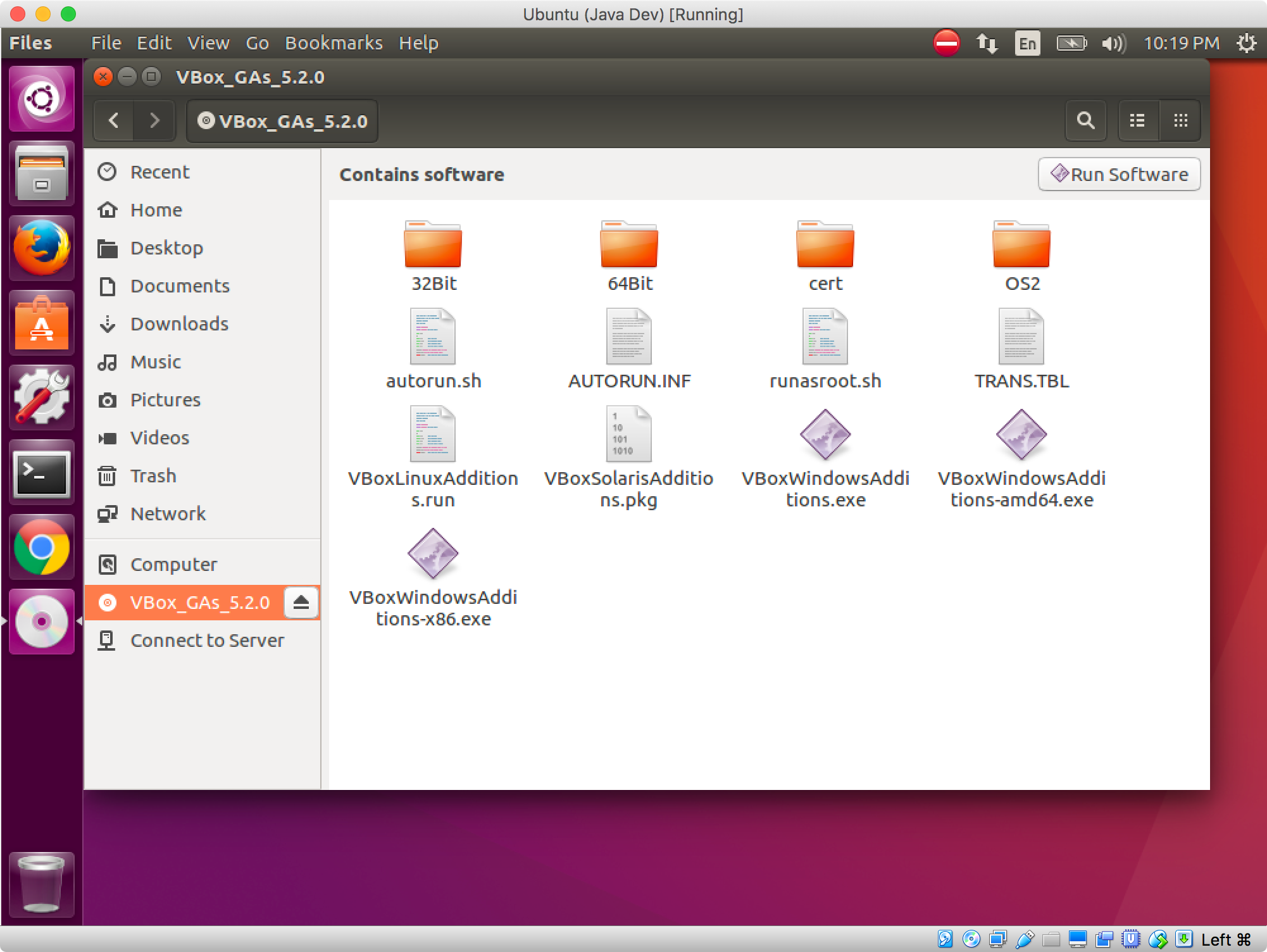Open Desktop in the sidebar
This screenshot has height=952, width=1267.
[202, 247]
